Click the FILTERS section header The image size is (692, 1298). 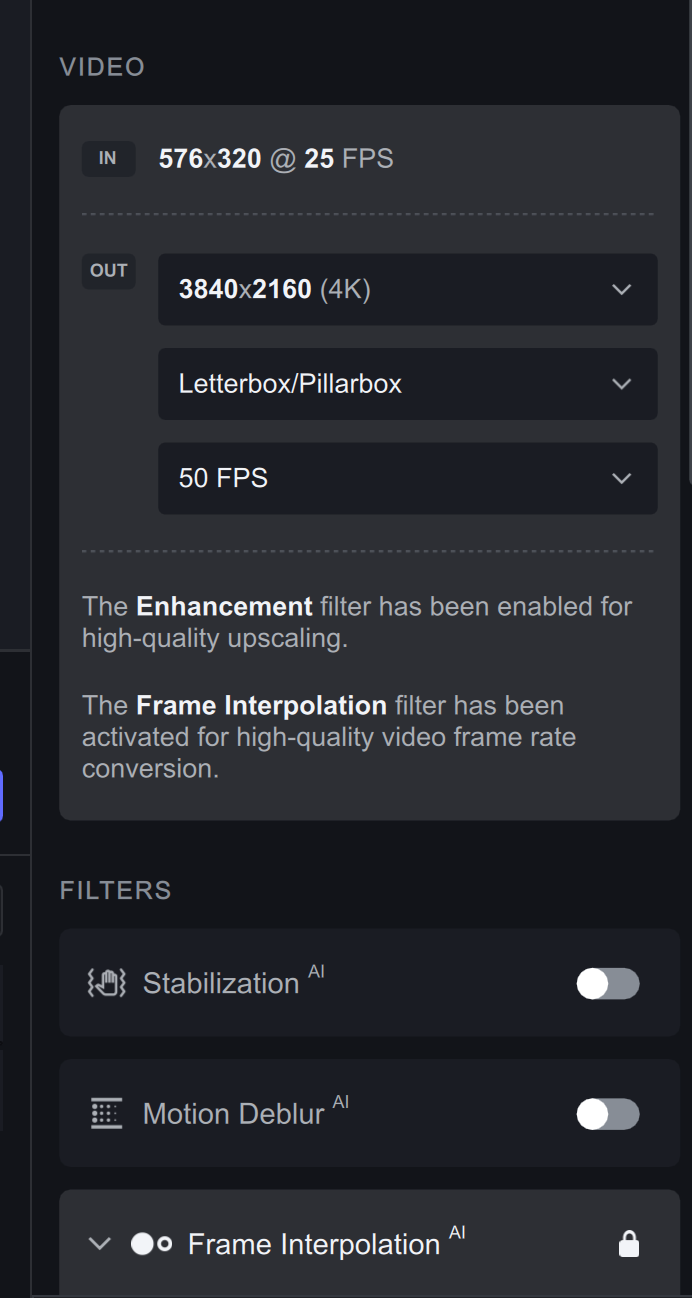pyautogui.click(x=115, y=890)
